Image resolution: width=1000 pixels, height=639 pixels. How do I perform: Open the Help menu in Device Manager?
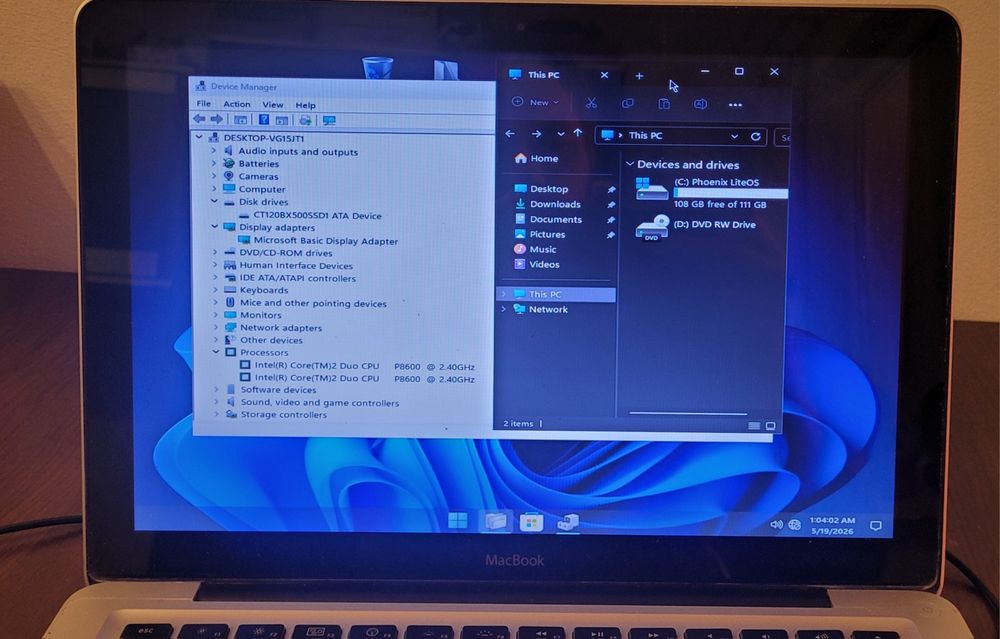pos(305,105)
